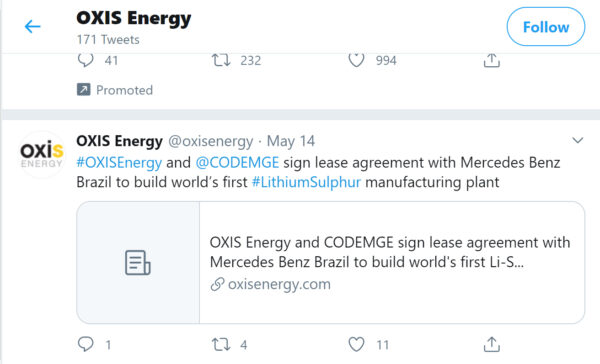
Task: Click the Promoted arrow icon
Action: pyautogui.click(x=84, y=90)
